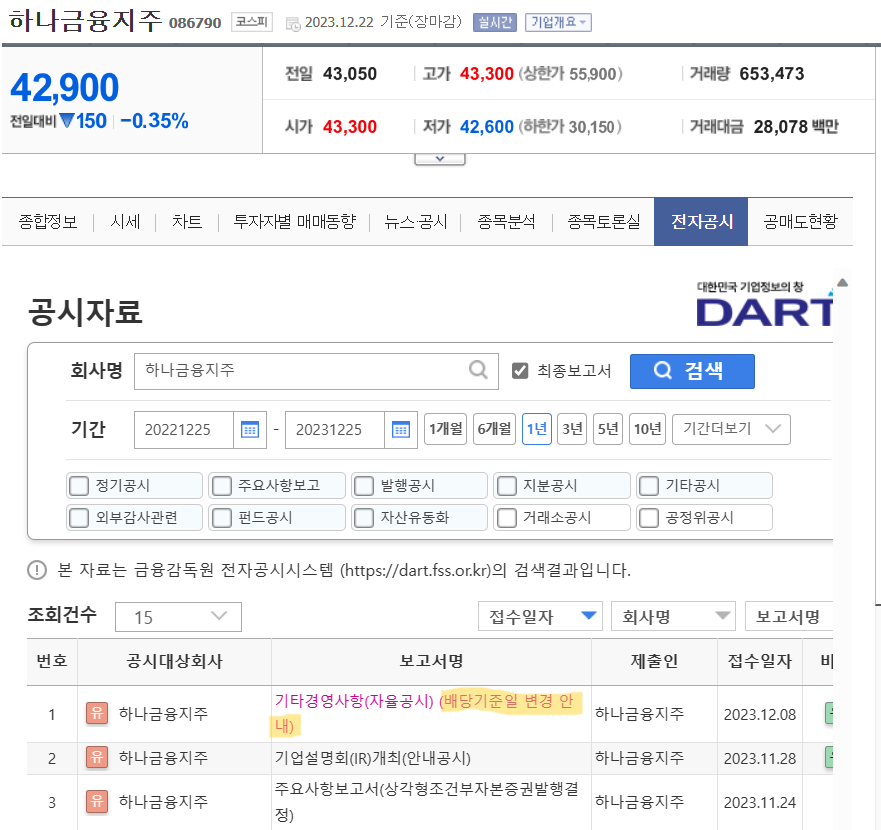
Task: Click the info icon before the DART notice
Action: (37, 570)
